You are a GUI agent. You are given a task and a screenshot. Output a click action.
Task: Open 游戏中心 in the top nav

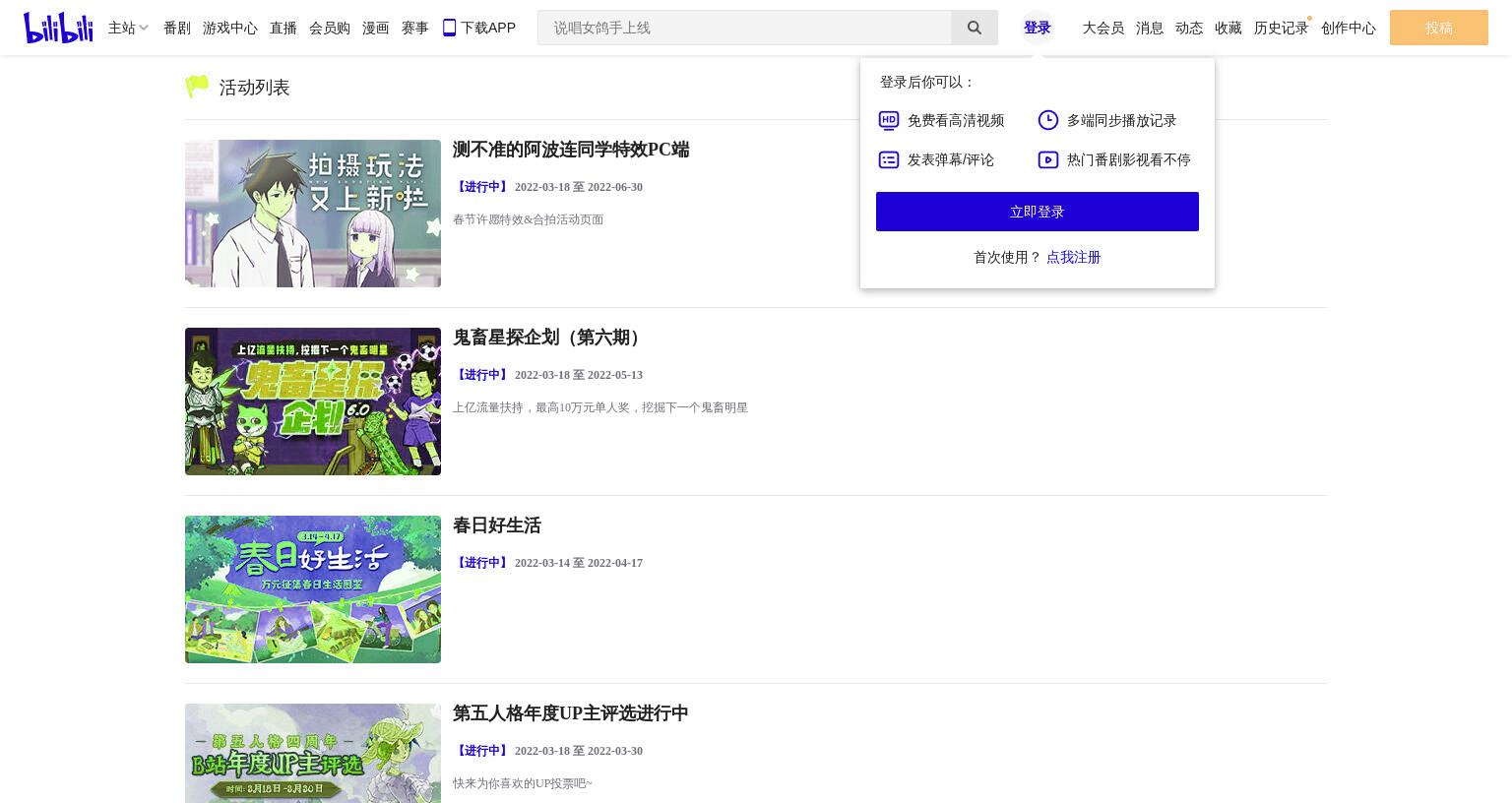[x=230, y=28]
